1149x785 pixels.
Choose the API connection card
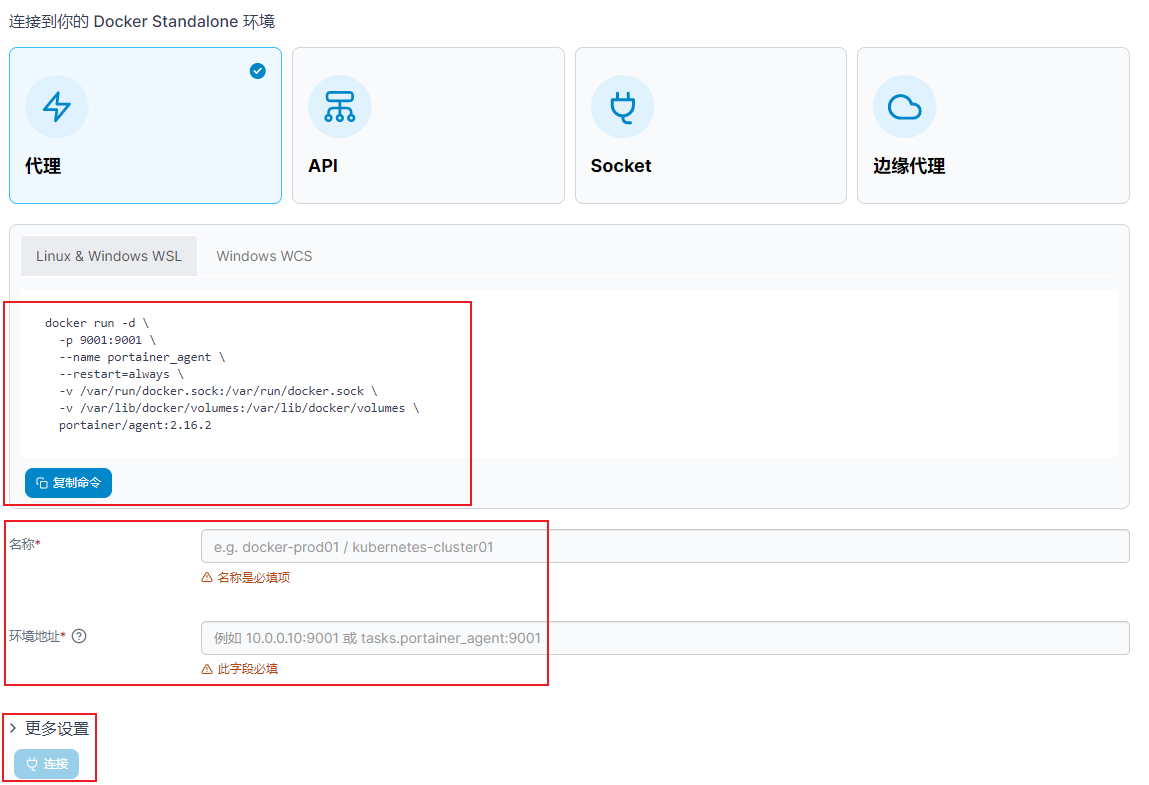click(x=428, y=125)
